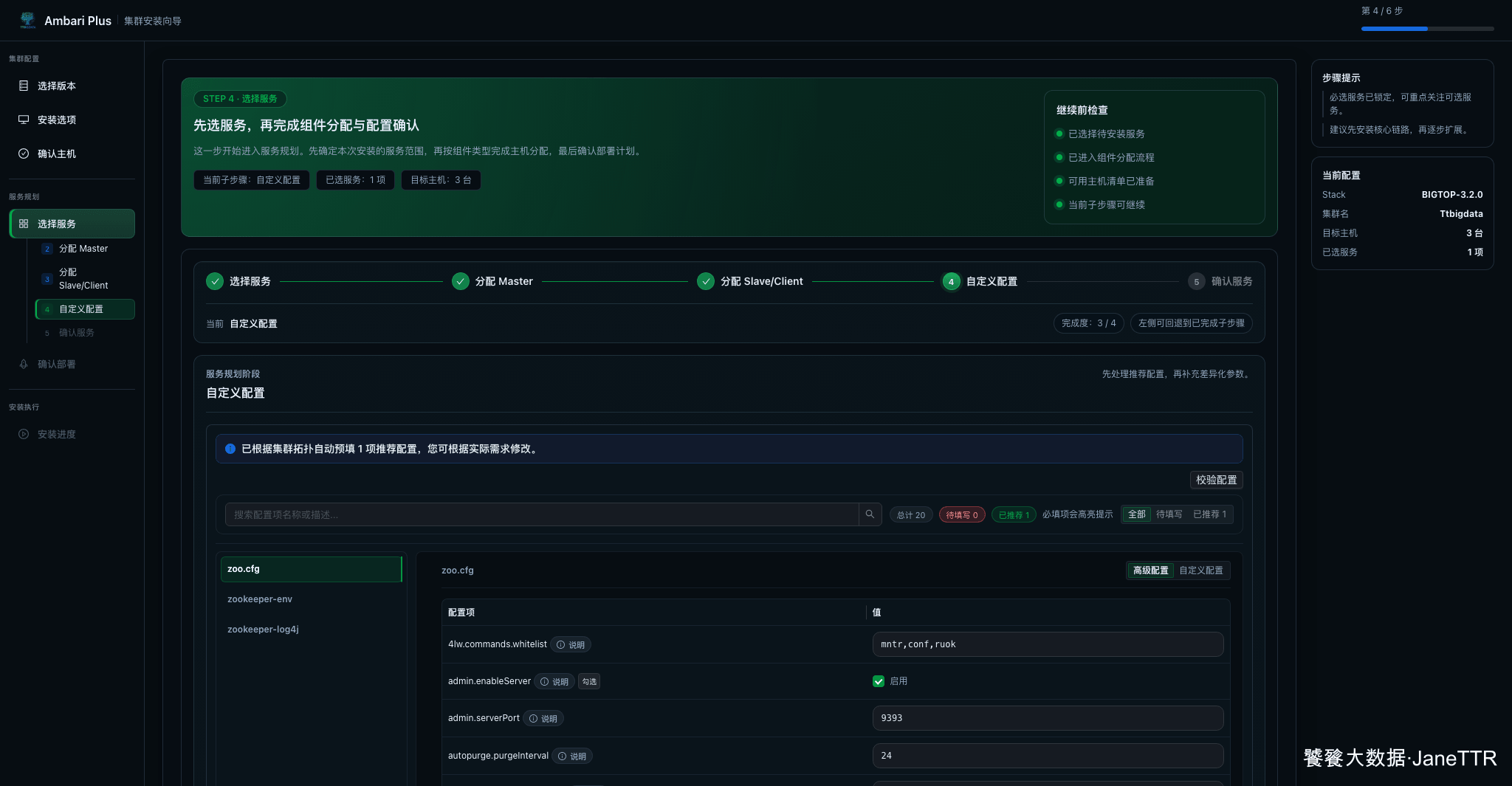Edit the 4lw.commands.whitelist value field
1512x786 pixels.
(1048, 644)
